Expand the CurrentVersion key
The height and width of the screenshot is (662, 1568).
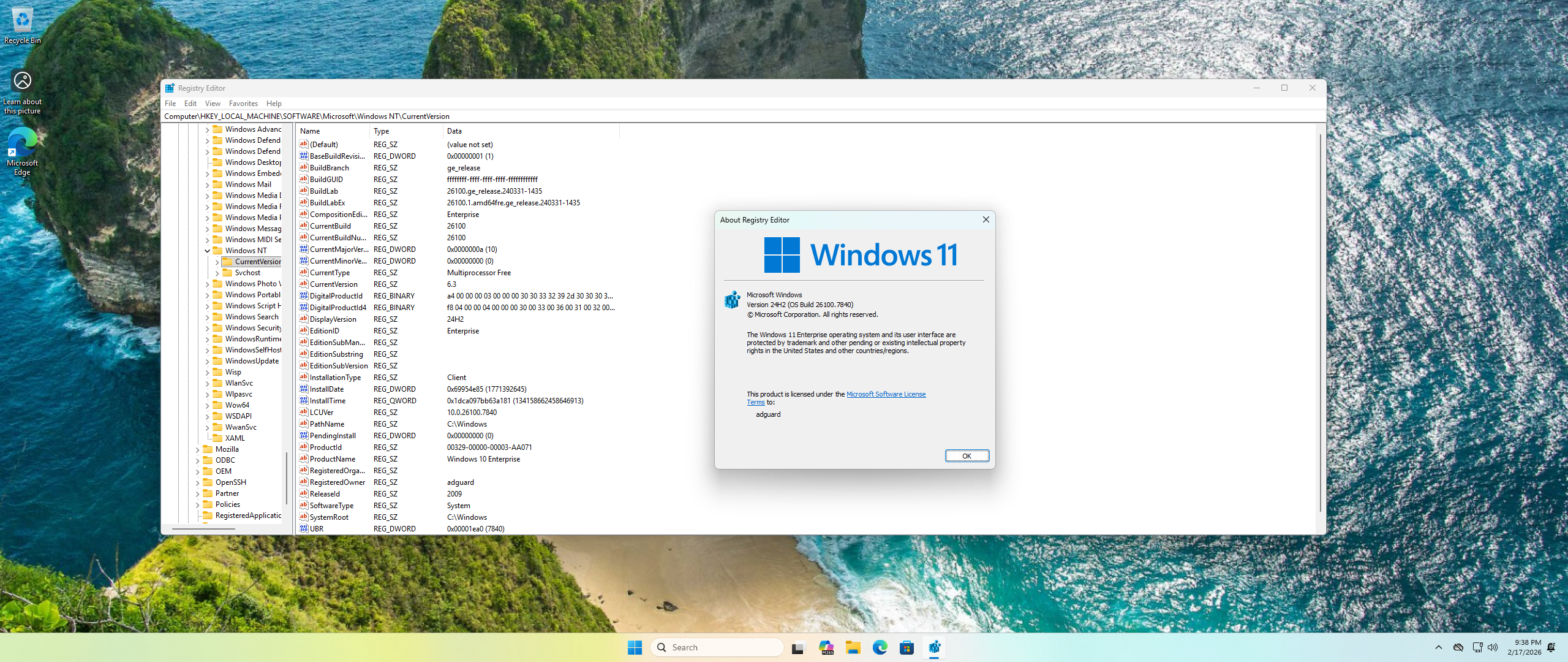tap(217, 262)
